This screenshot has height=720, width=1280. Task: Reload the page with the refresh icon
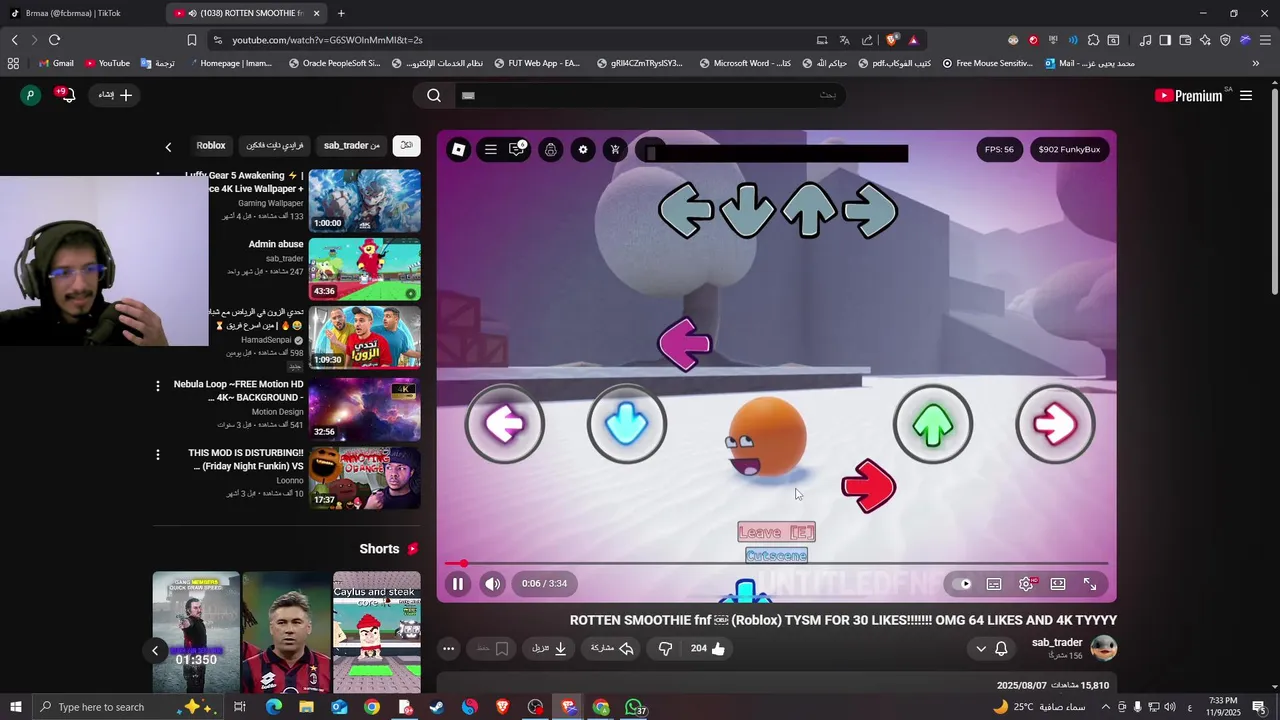[54, 40]
